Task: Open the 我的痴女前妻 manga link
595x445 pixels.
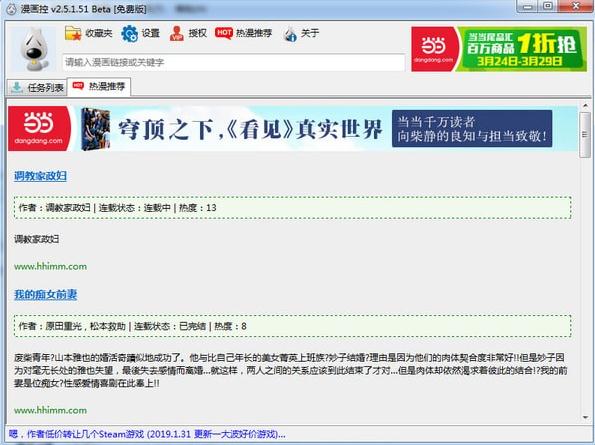Action: [x=46, y=294]
